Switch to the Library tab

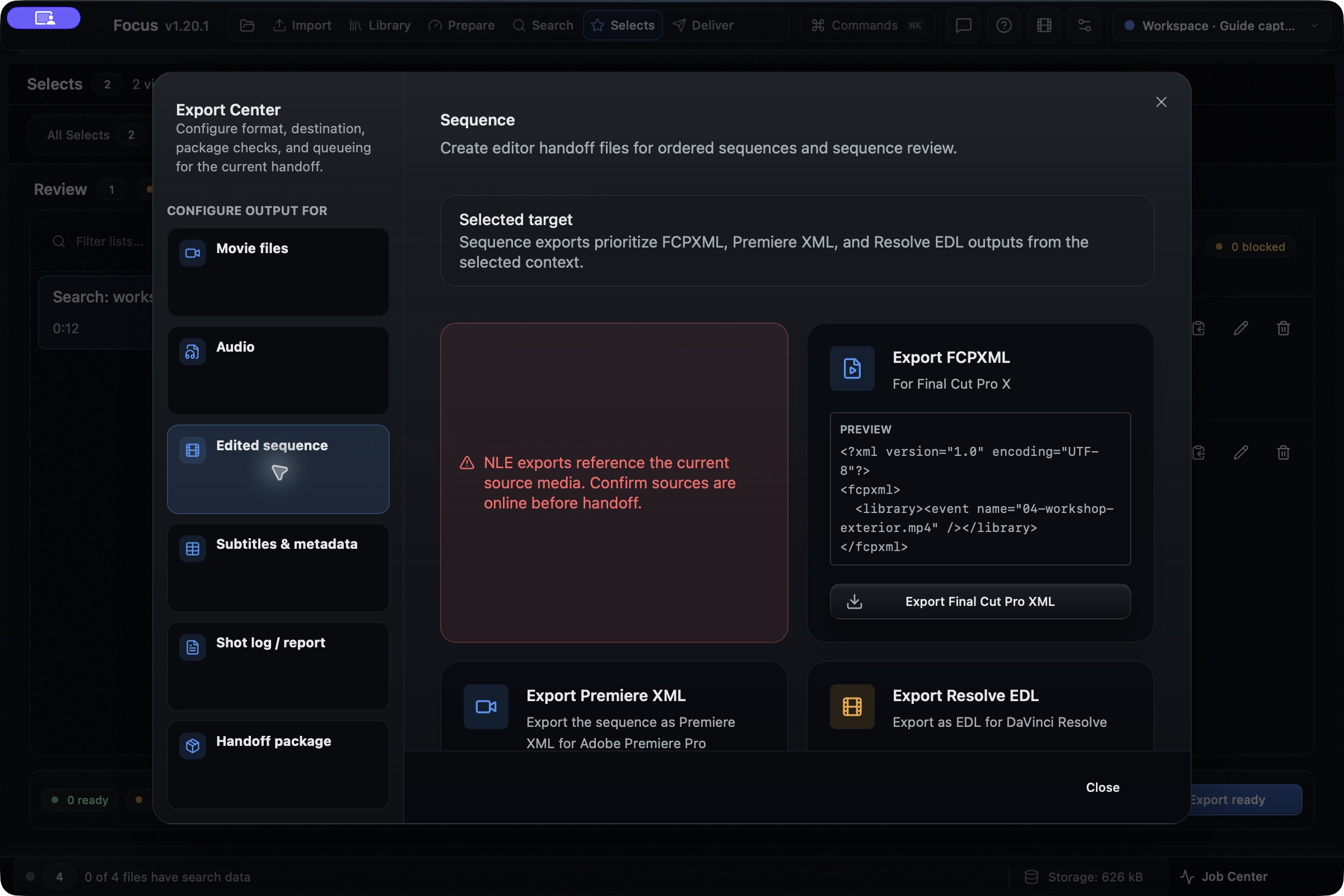click(x=380, y=25)
